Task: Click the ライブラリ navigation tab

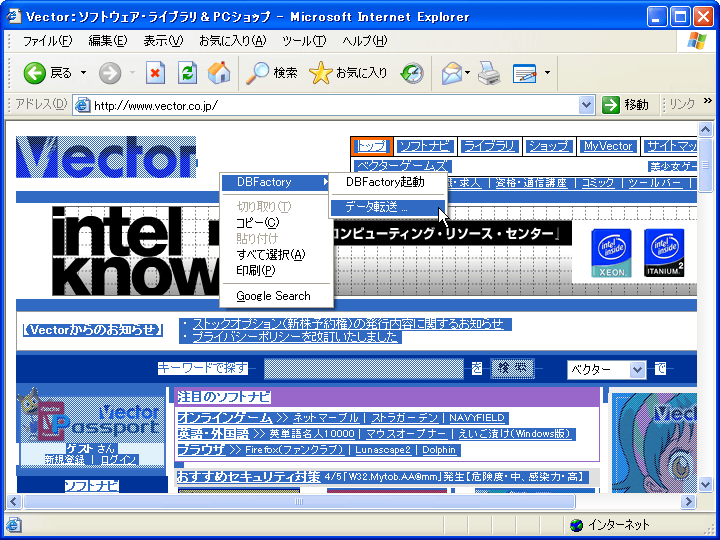Action: tap(489, 146)
